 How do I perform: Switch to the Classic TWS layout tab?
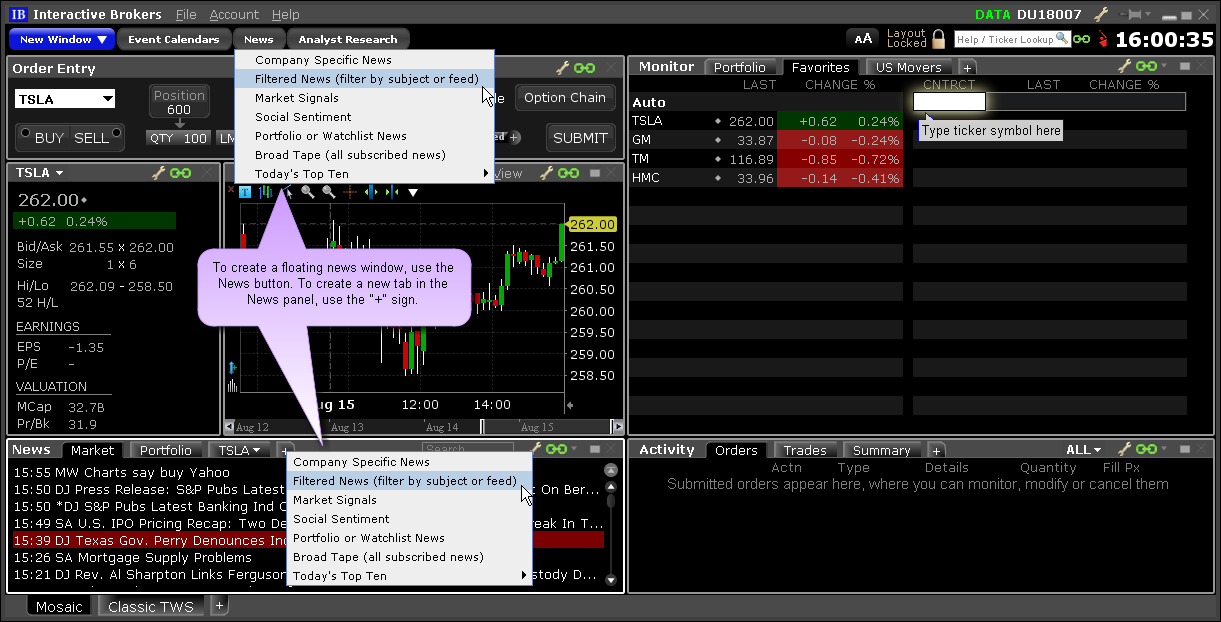click(151, 607)
